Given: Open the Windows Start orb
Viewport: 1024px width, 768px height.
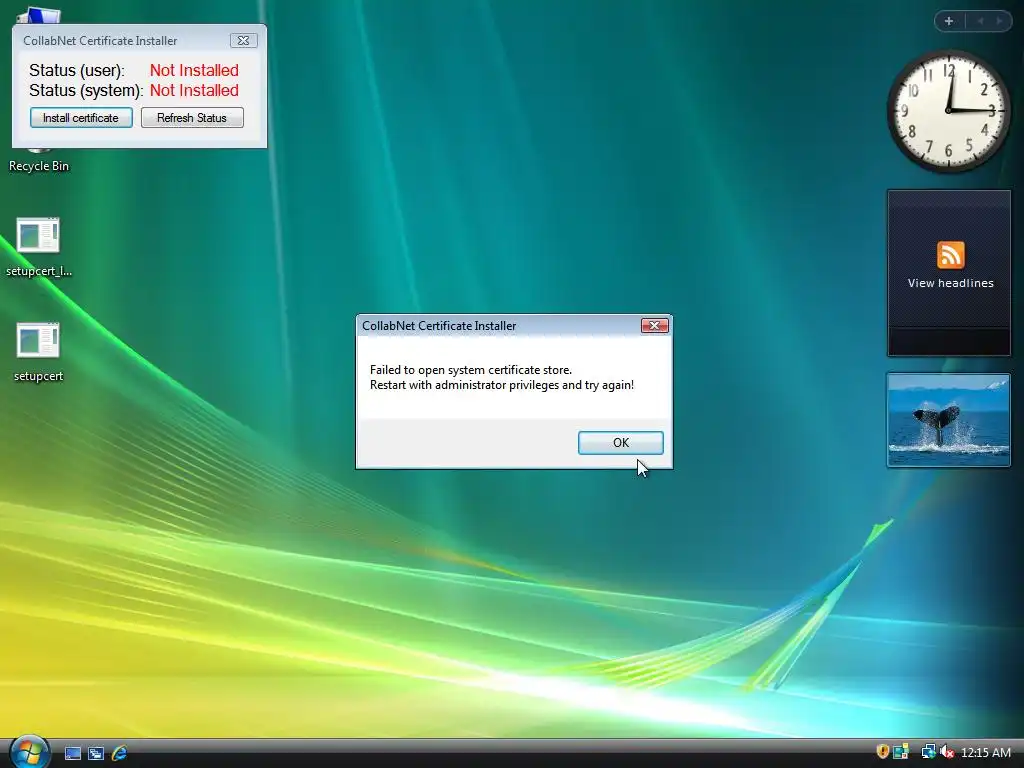Looking at the screenshot, I should pos(29,752).
